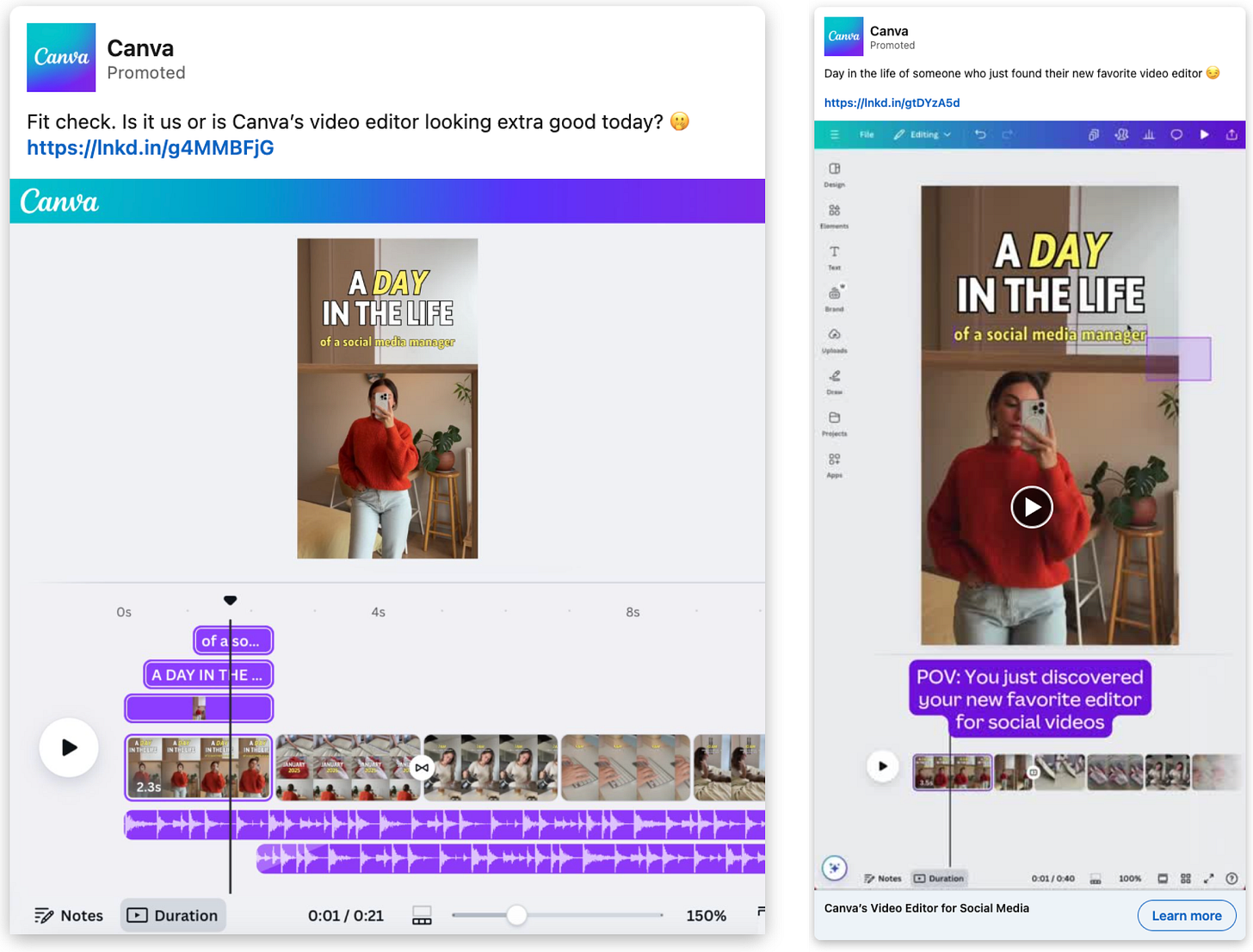Click the transition icon between clips in left ad timeline
This screenshot has height=952, width=1253.
[422, 767]
